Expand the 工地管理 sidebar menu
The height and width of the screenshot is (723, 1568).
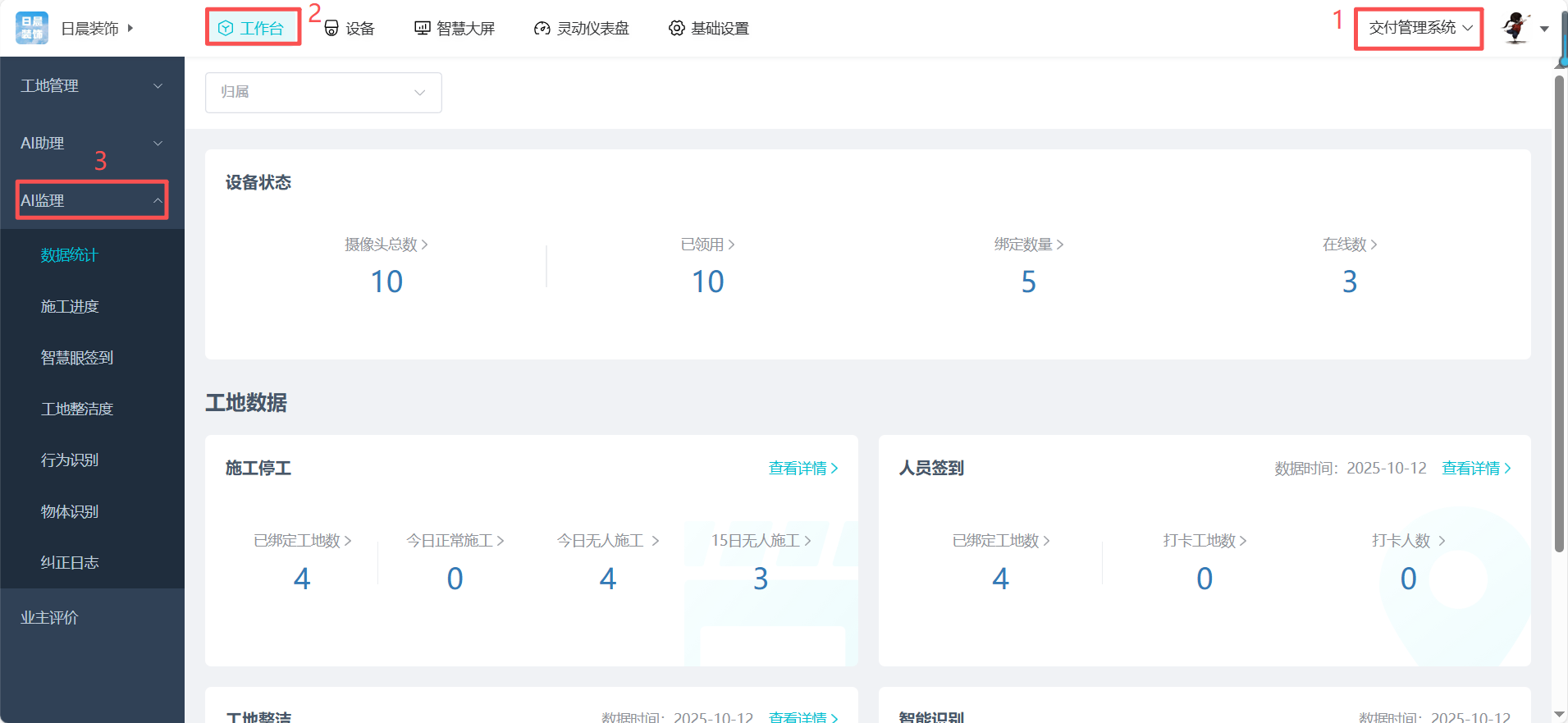91,86
